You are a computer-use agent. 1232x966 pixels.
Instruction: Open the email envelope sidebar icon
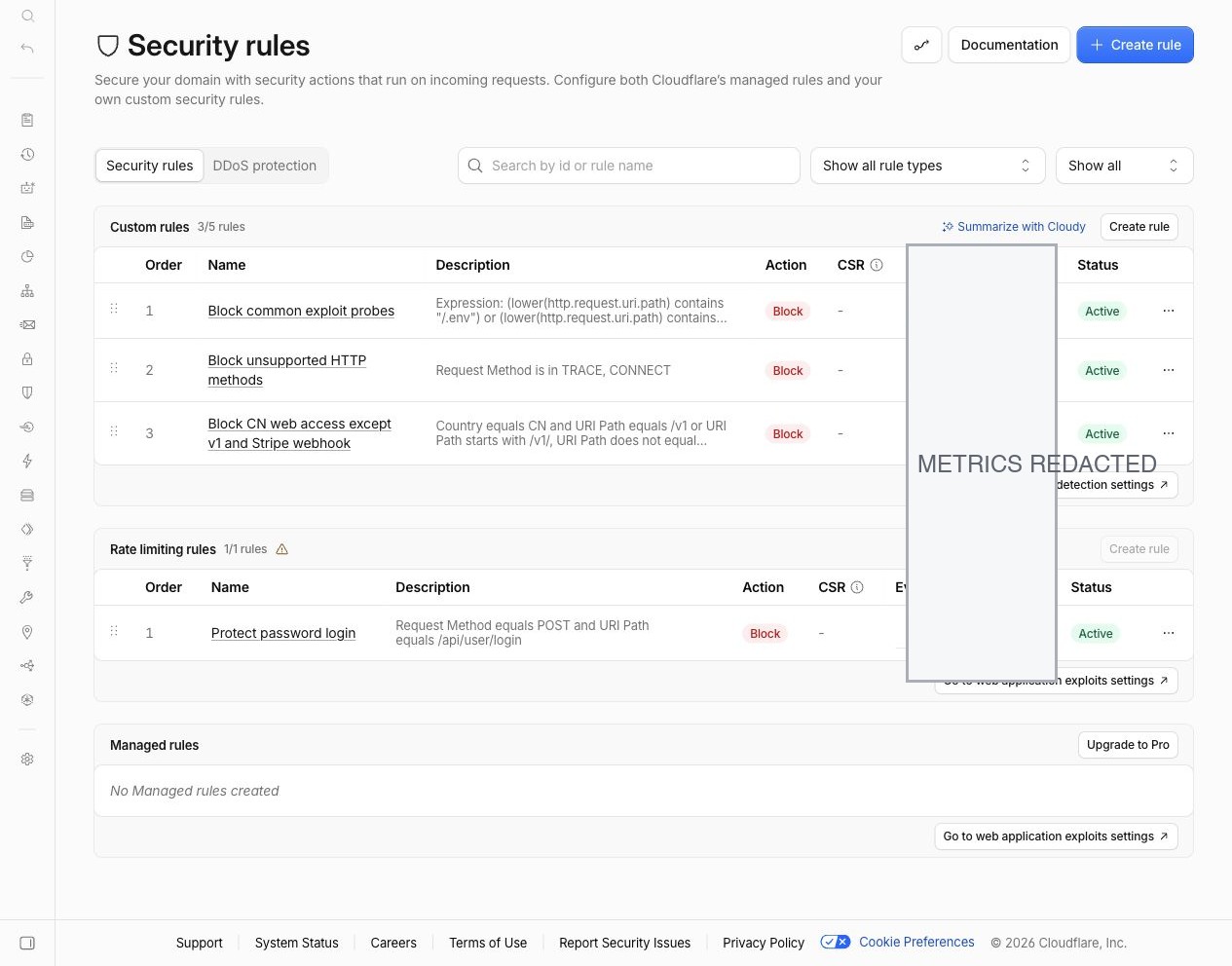(x=27, y=324)
